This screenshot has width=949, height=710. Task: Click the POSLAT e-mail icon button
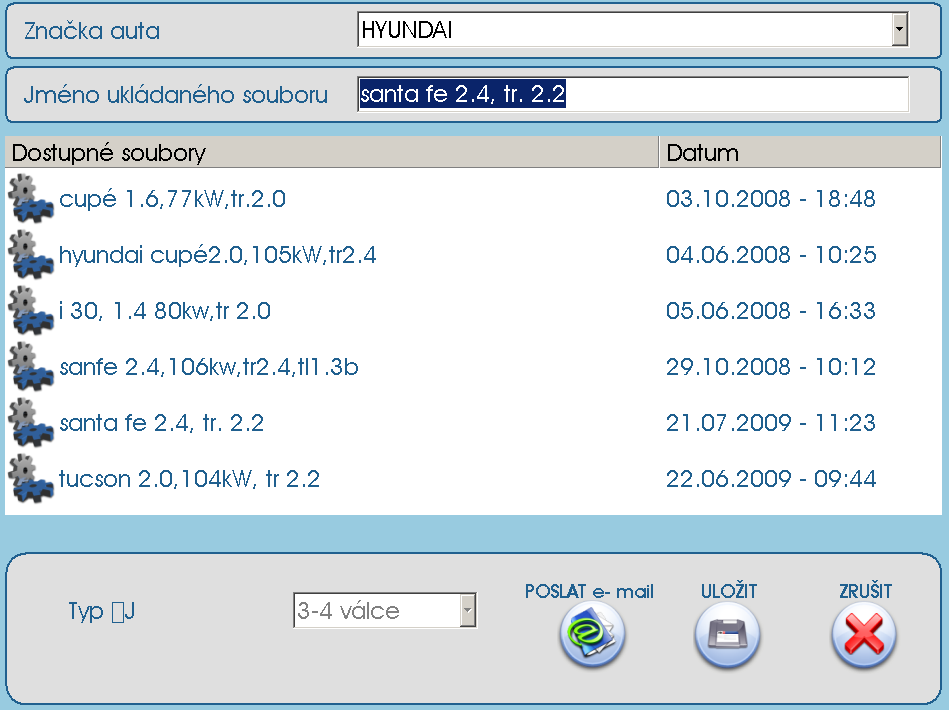tap(591, 635)
